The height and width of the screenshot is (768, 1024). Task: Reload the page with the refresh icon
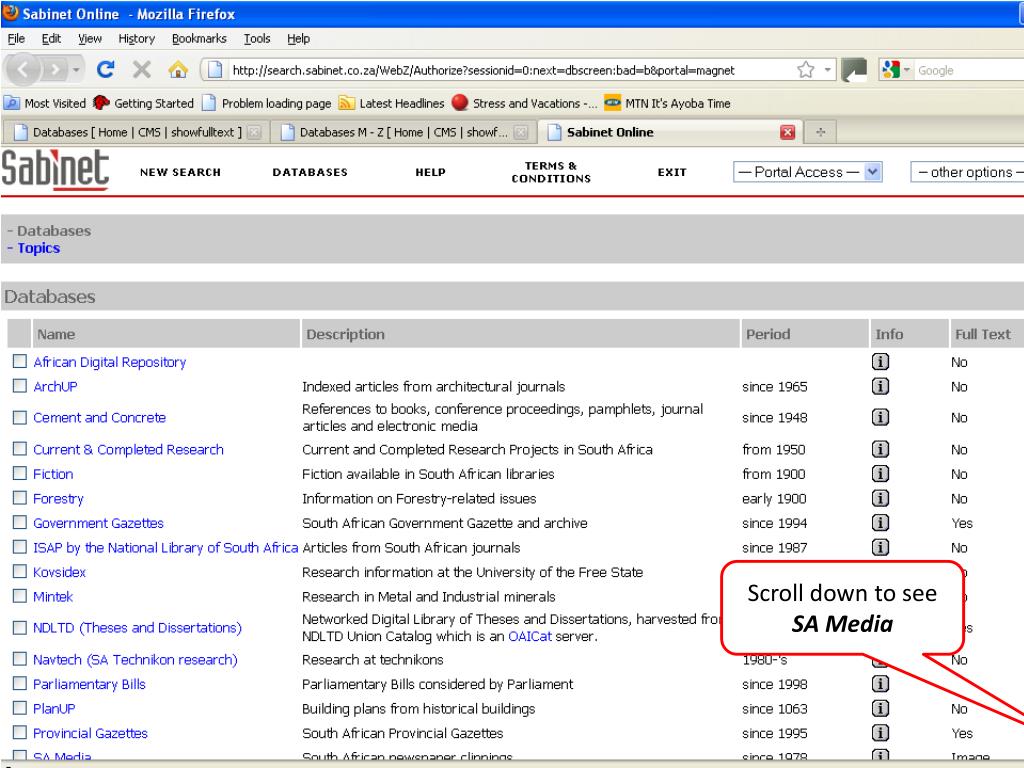[105, 69]
